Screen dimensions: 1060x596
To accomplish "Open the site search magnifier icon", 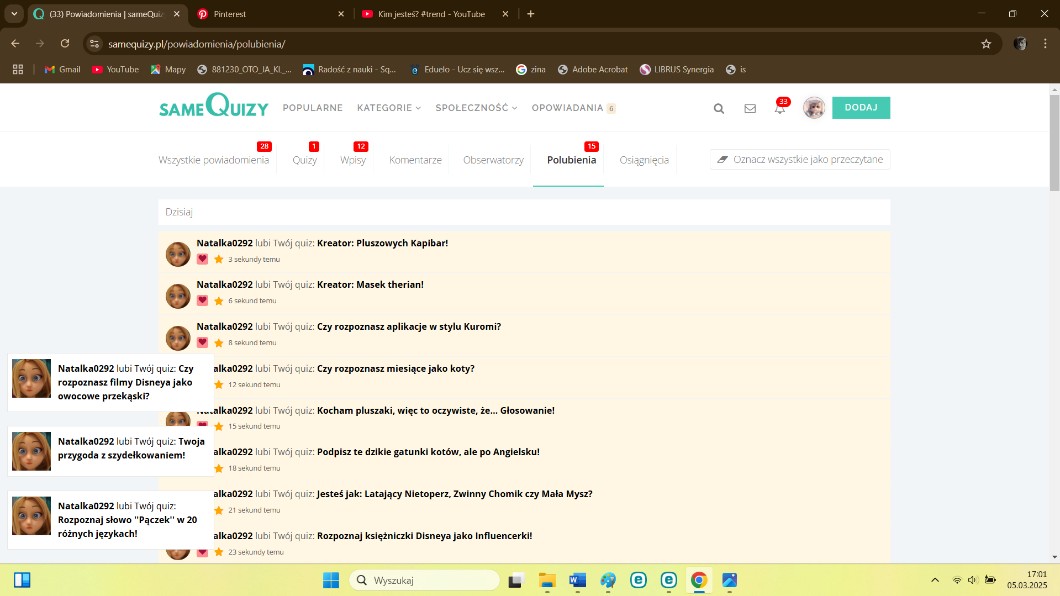I will [718, 109].
